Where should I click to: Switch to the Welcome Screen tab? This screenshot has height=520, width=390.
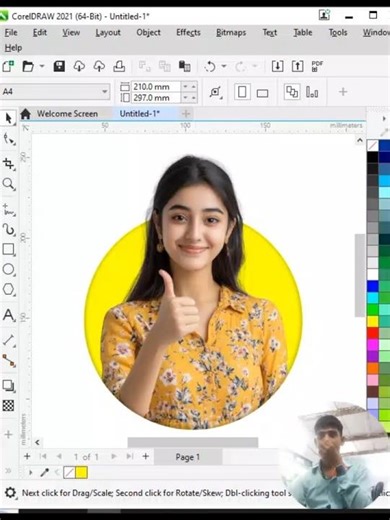(67, 114)
